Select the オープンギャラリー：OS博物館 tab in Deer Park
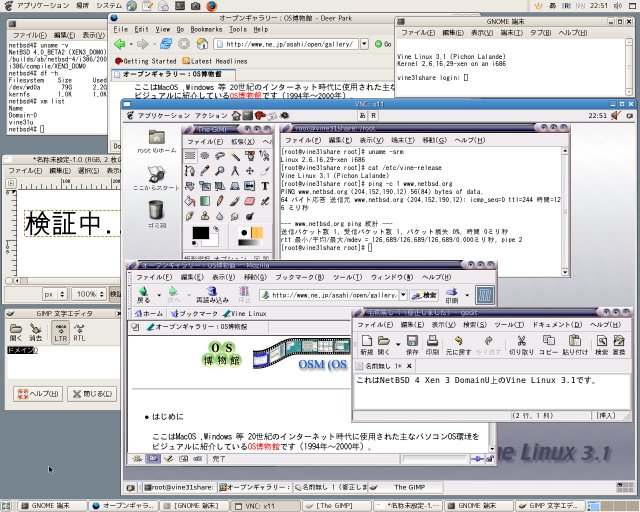 point(173,74)
